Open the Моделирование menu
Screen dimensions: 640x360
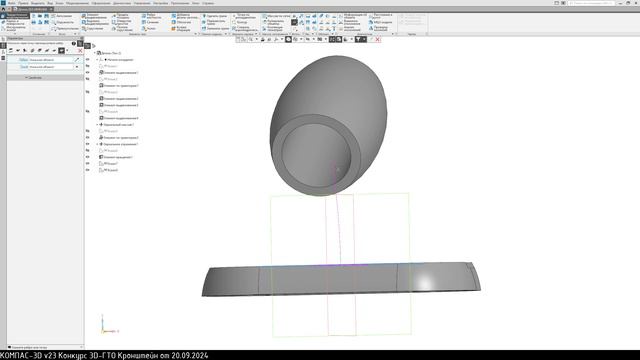(78, 3)
